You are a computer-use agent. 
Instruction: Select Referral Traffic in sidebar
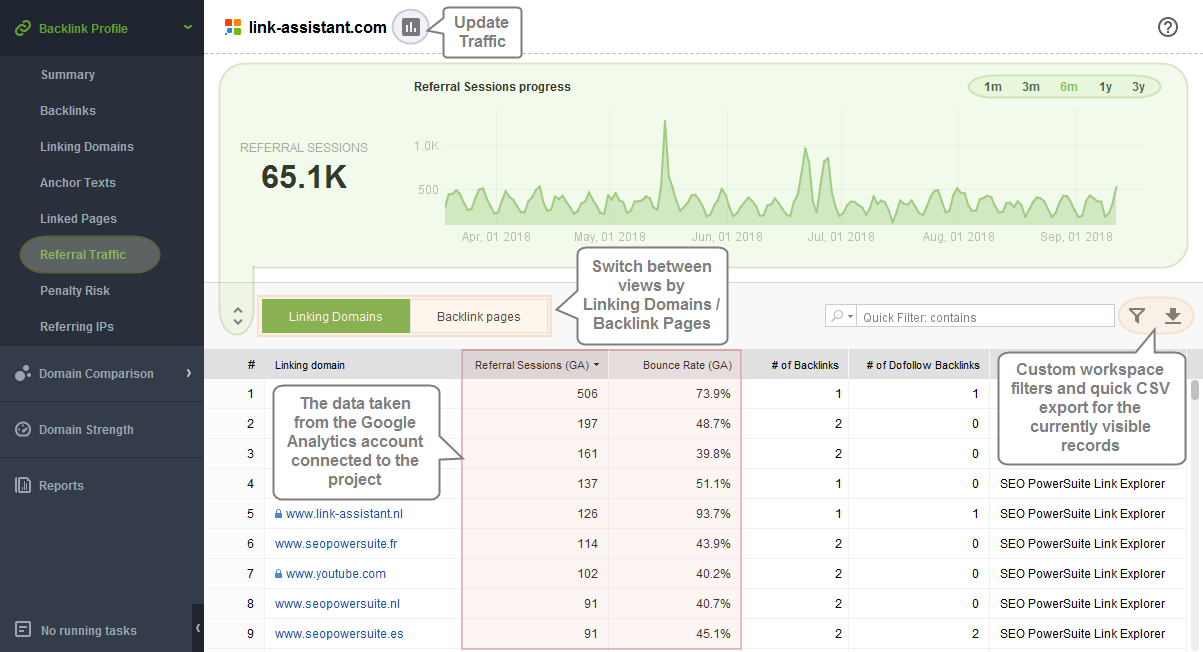click(x=90, y=254)
